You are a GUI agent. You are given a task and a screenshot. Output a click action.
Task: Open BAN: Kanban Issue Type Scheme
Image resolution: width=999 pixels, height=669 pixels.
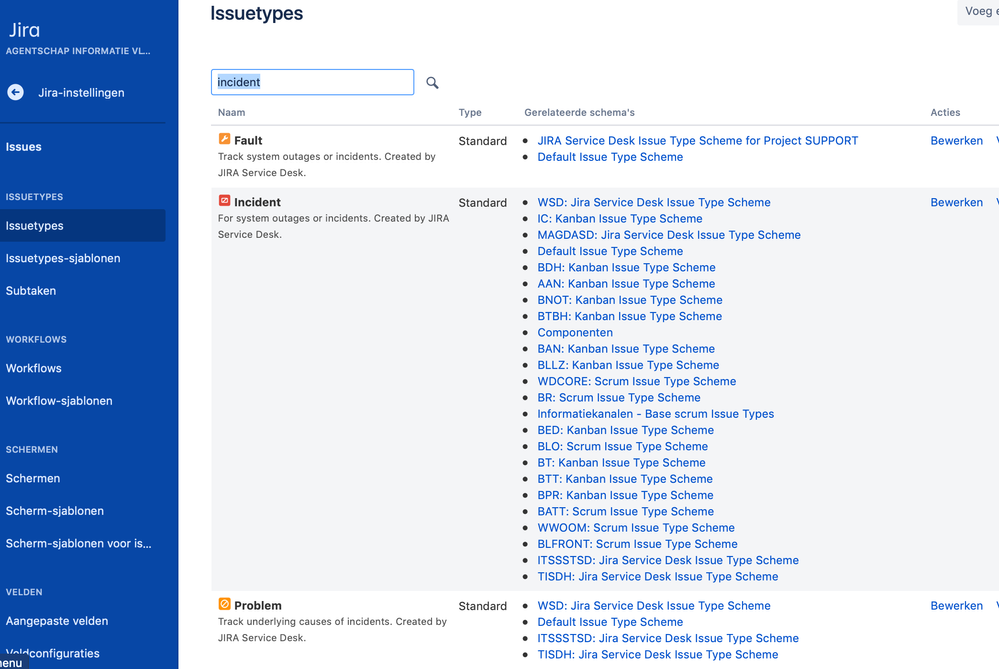click(626, 349)
